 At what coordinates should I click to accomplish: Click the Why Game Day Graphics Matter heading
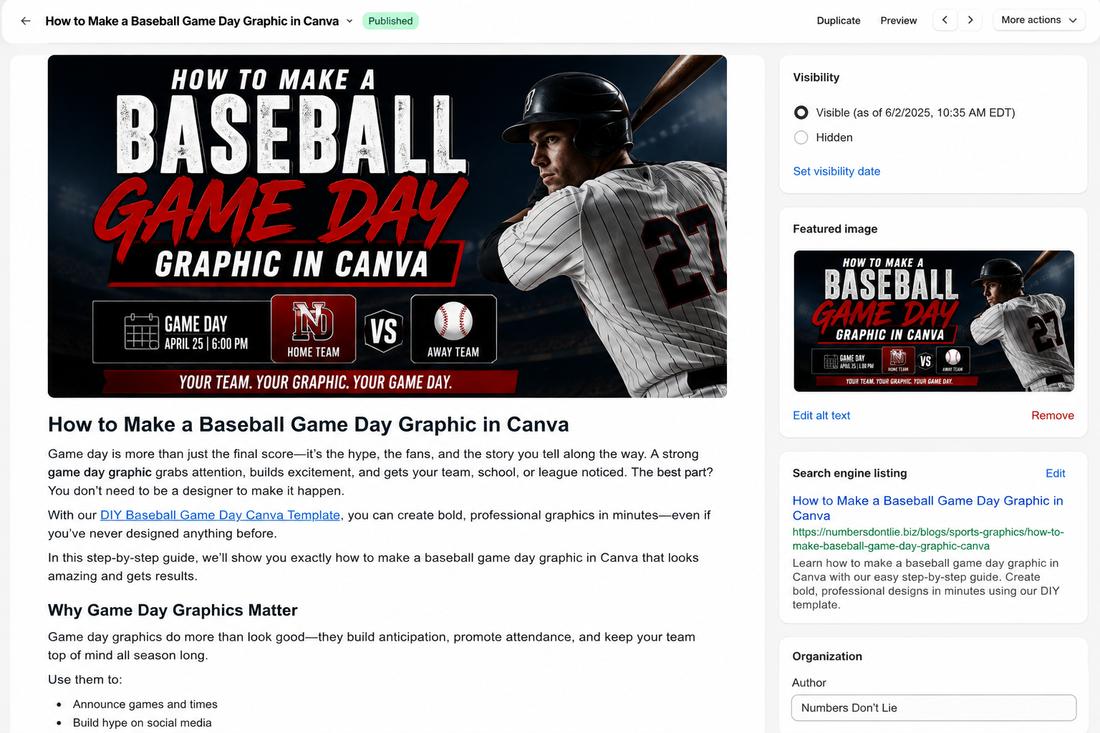173,610
